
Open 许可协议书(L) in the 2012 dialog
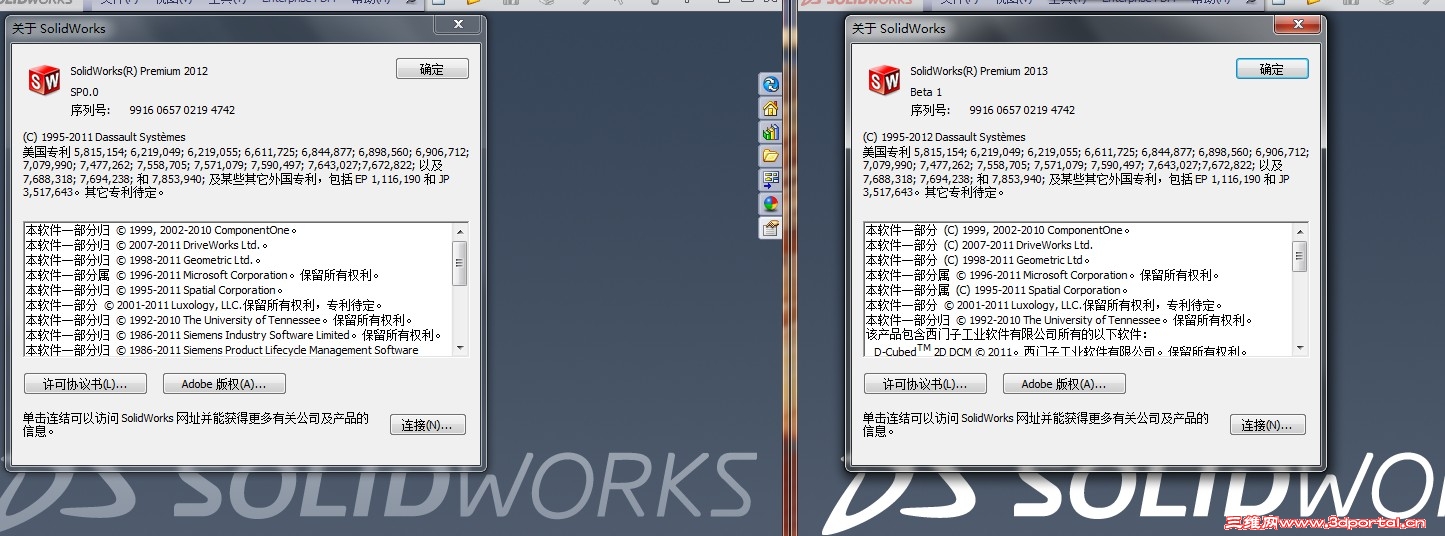[85, 384]
